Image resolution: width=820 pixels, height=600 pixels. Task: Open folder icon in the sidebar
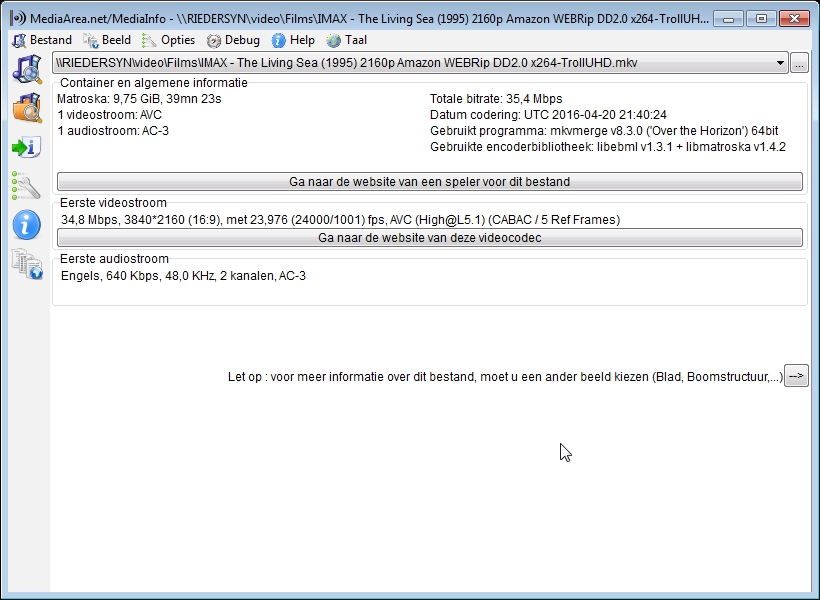(x=27, y=107)
